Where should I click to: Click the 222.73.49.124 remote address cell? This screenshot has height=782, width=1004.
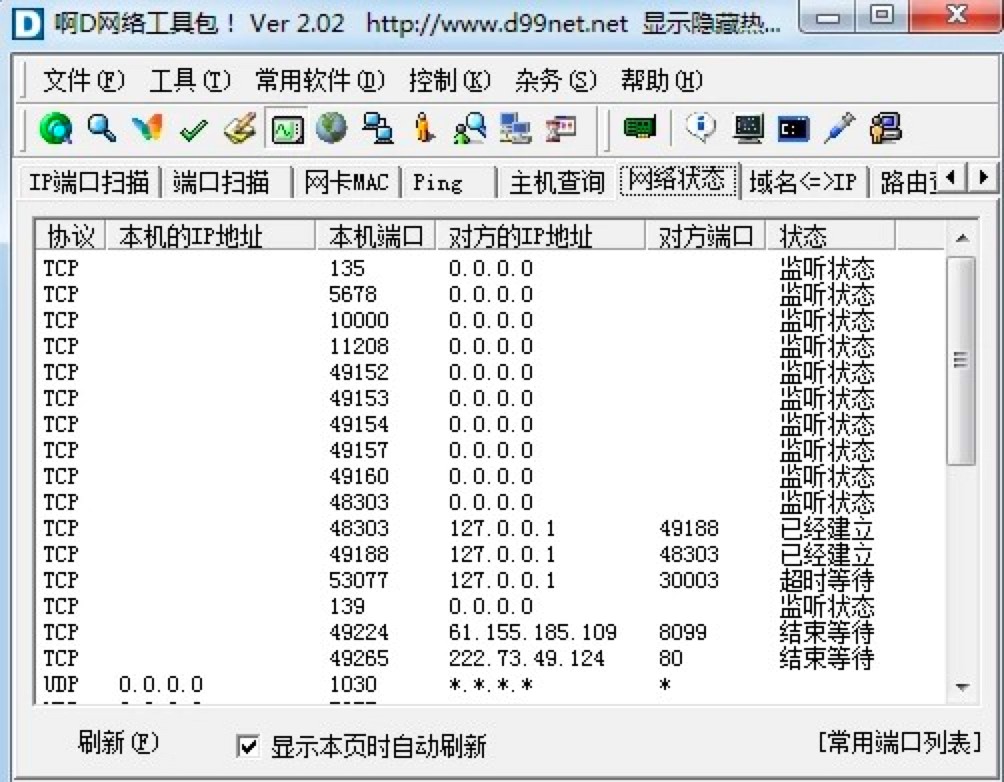tap(526, 658)
